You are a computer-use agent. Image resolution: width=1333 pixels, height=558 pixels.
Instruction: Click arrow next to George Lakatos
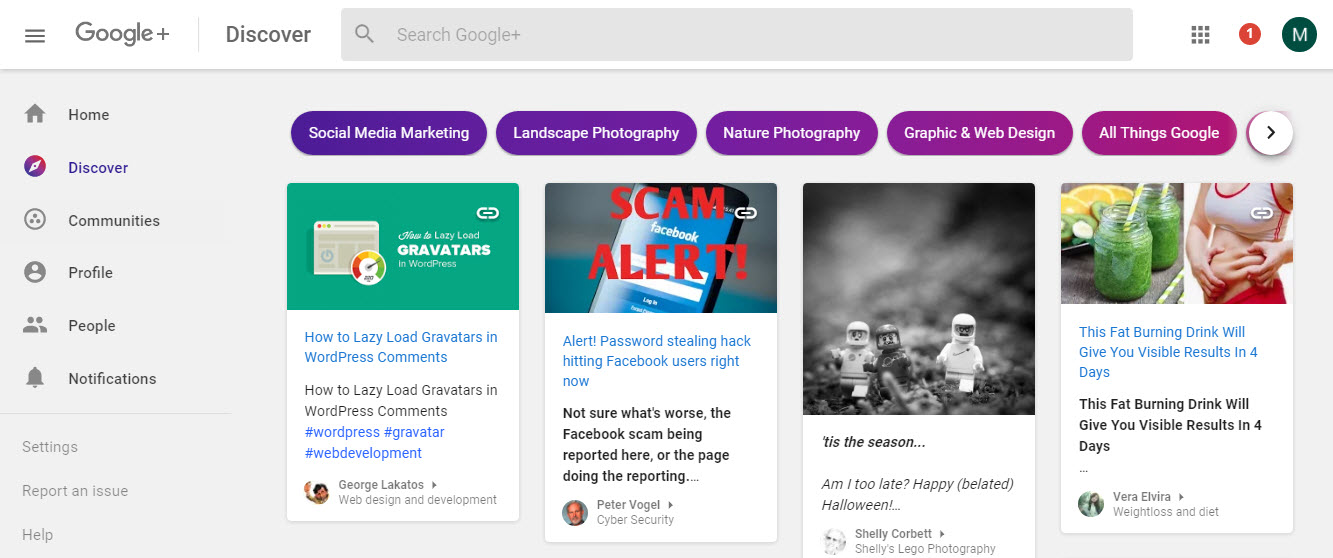pyautogui.click(x=434, y=485)
